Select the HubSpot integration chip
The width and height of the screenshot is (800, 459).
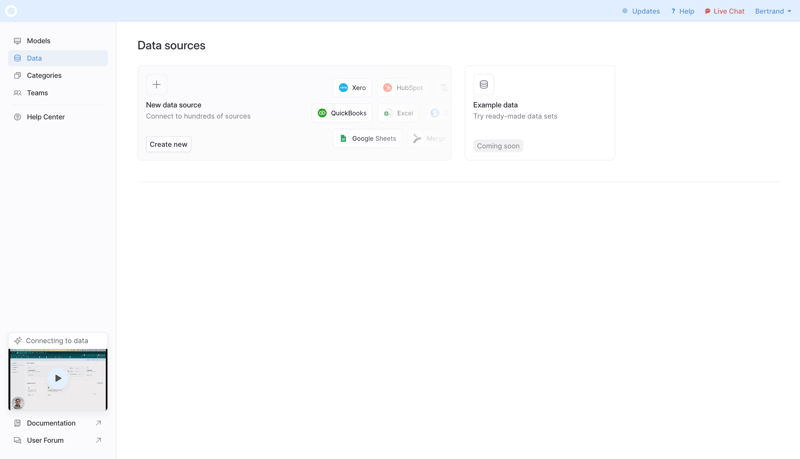point(403,88)
